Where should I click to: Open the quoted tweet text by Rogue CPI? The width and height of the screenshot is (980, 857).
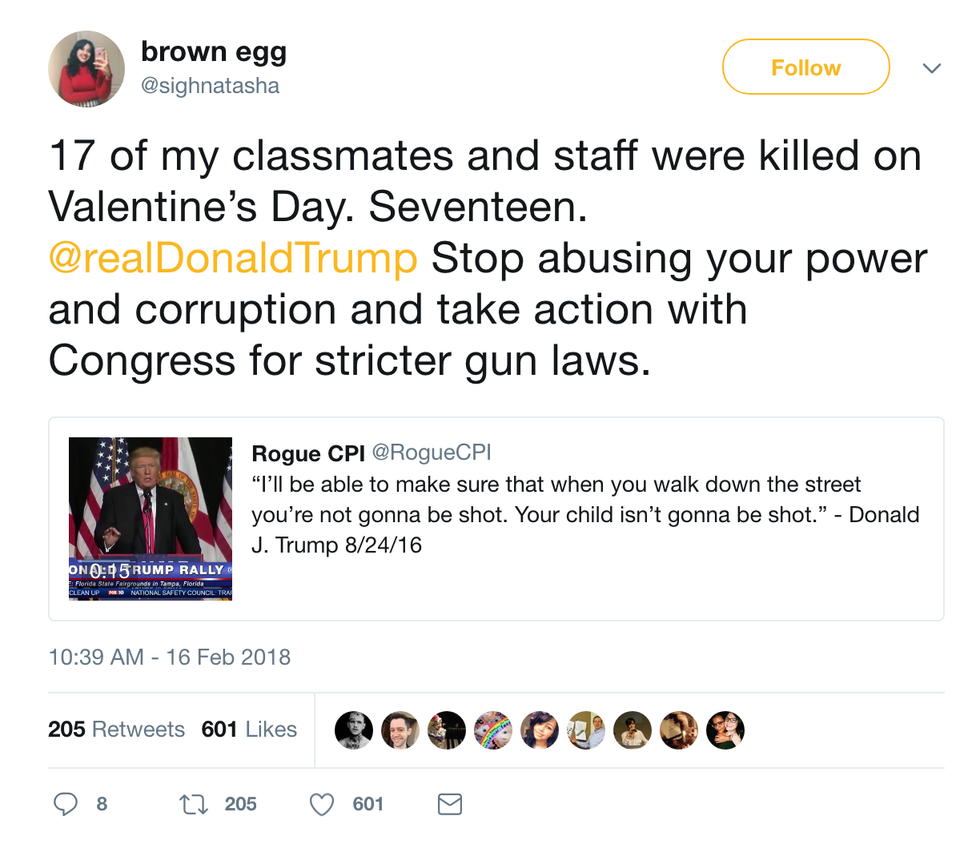click(585, 515)
